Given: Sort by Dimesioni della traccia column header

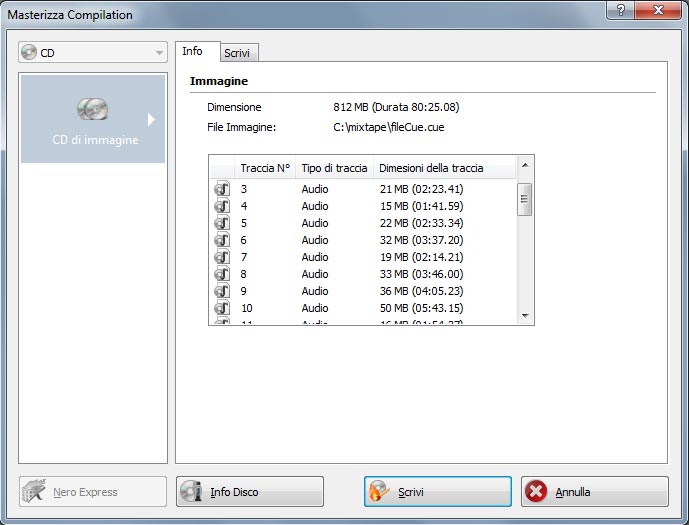Looking at the screenshot, I should click(x=444, y=168).
